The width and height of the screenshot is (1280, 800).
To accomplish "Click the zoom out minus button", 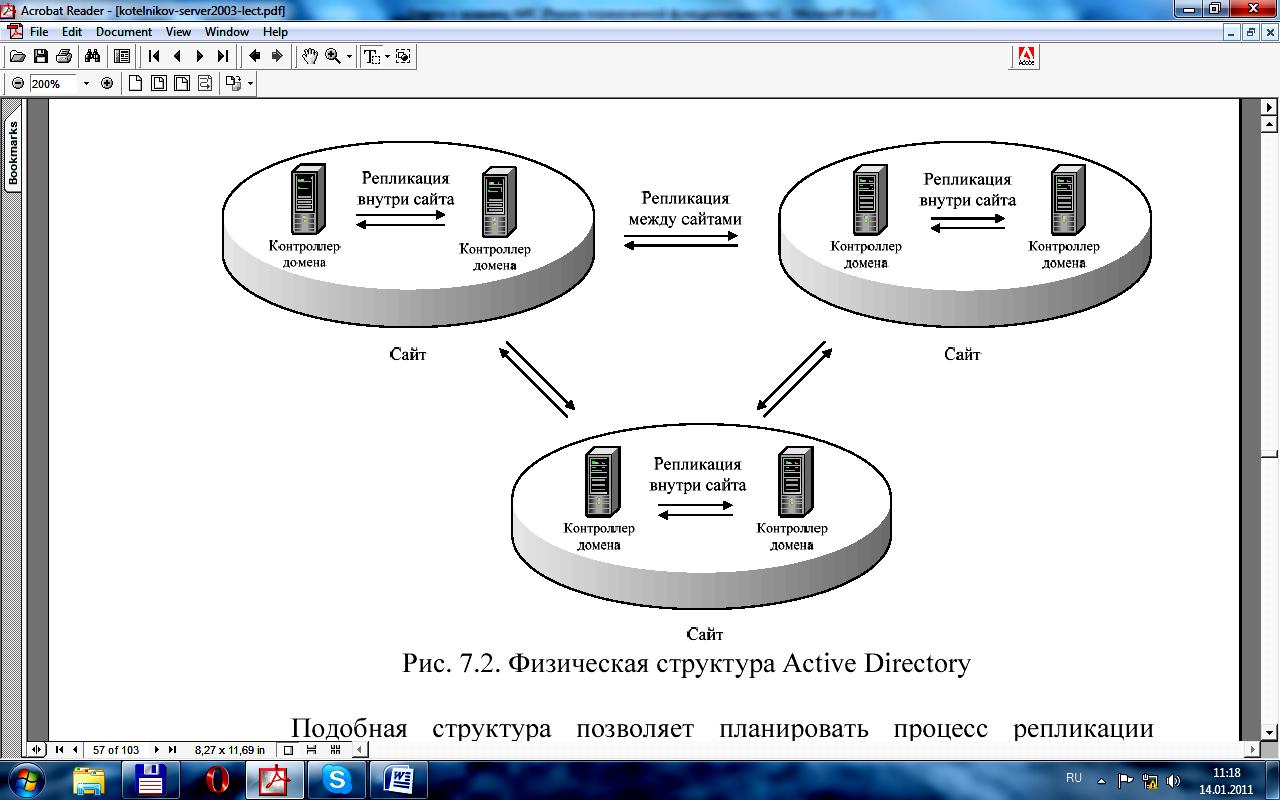I will pyautogui.click(x=18, y=83).
